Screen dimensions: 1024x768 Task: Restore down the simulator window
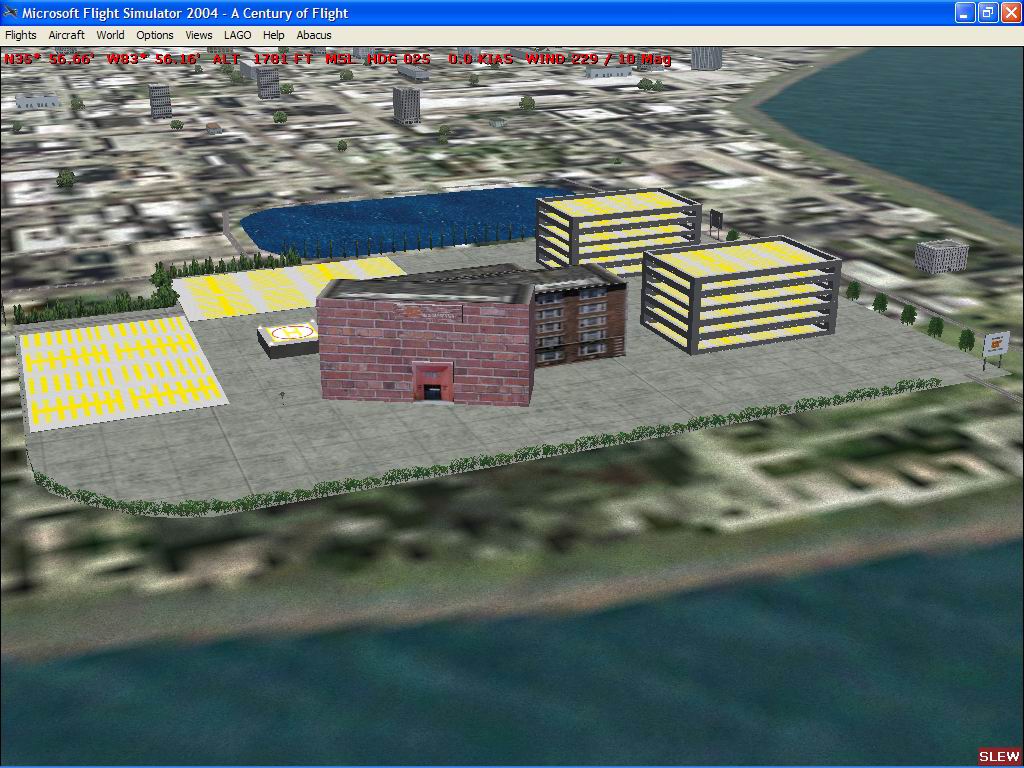coord(987,13)
